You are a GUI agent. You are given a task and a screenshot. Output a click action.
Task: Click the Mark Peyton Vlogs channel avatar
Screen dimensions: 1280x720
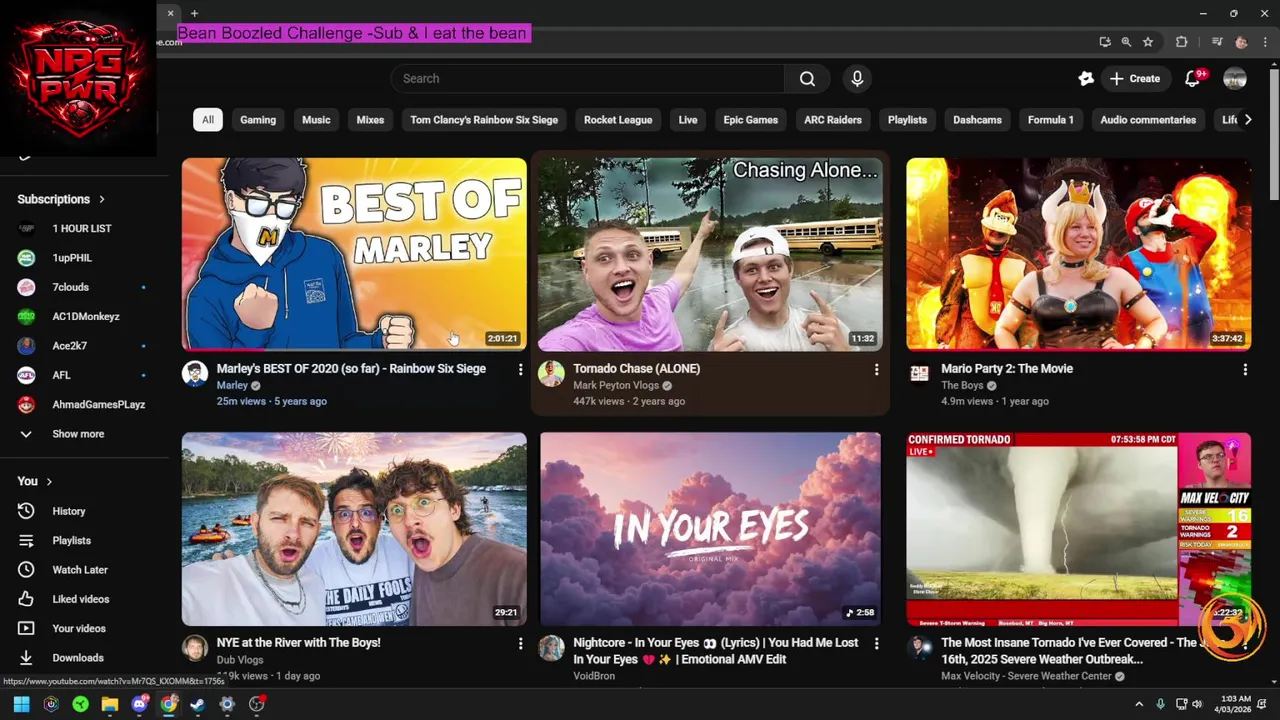[551, 374]
